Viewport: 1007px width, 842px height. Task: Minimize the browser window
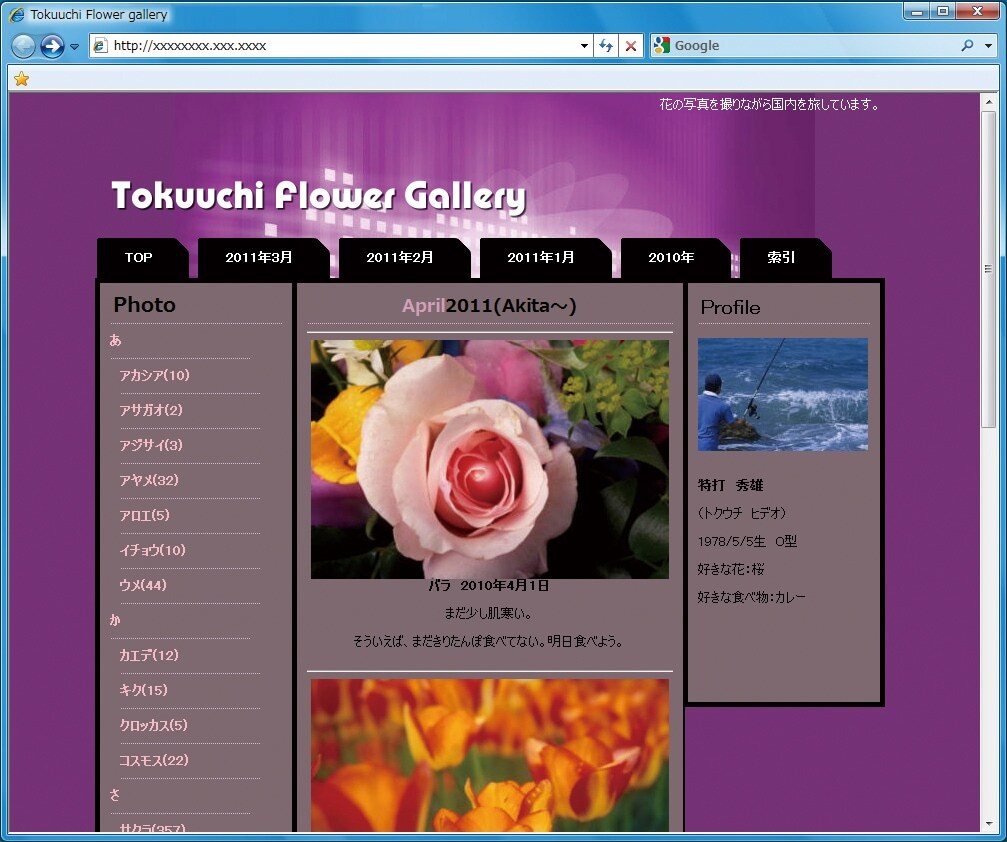tap(917, 12)
